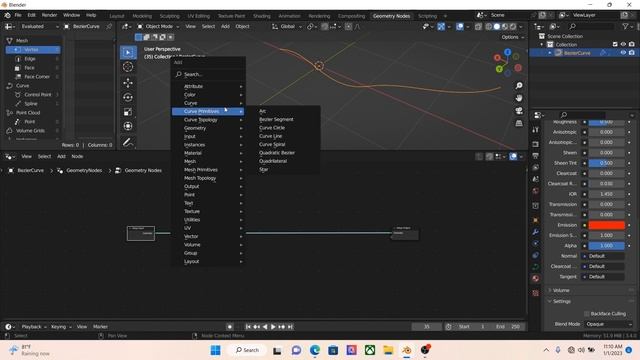Adjust the Alpha slider value
The height and width of the screenshot is (360, 640).
(x=607, y=246)
